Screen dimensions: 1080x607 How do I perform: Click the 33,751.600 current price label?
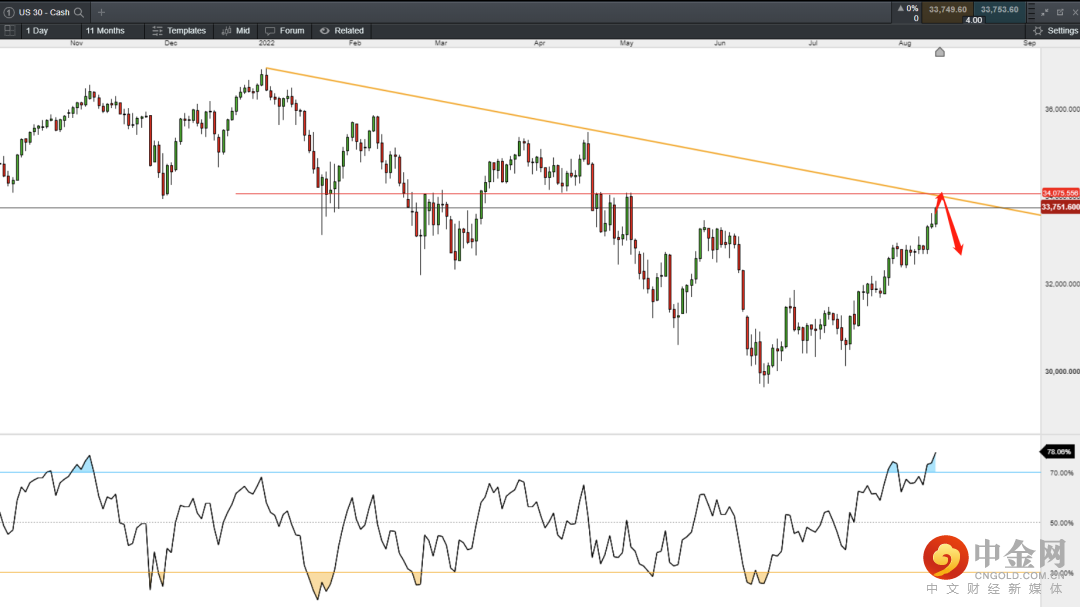coord(1060,207)
